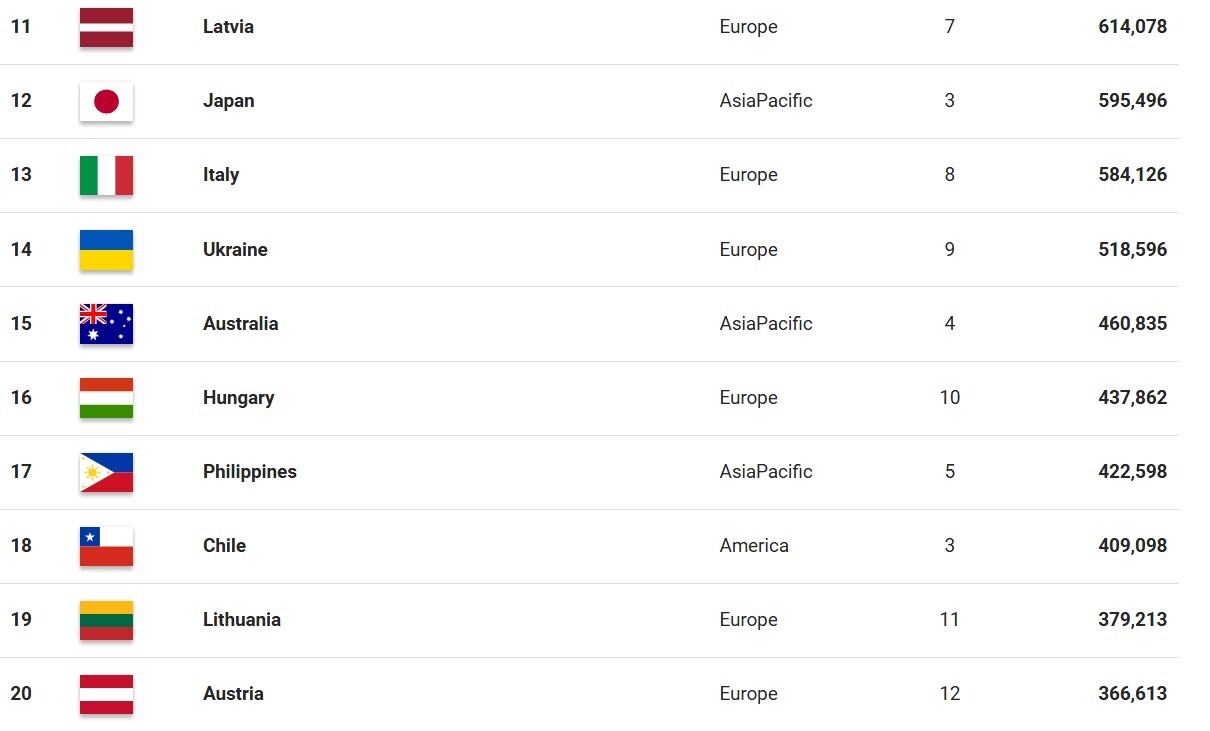
Task: Click Hungary's score value 437,862
Action: click(1132, 398)
